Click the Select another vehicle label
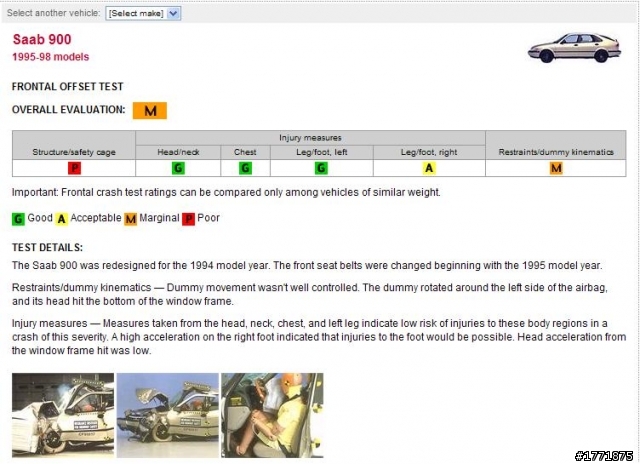The height and width of the screenshot is (464, 640). (x=53, y=13)
